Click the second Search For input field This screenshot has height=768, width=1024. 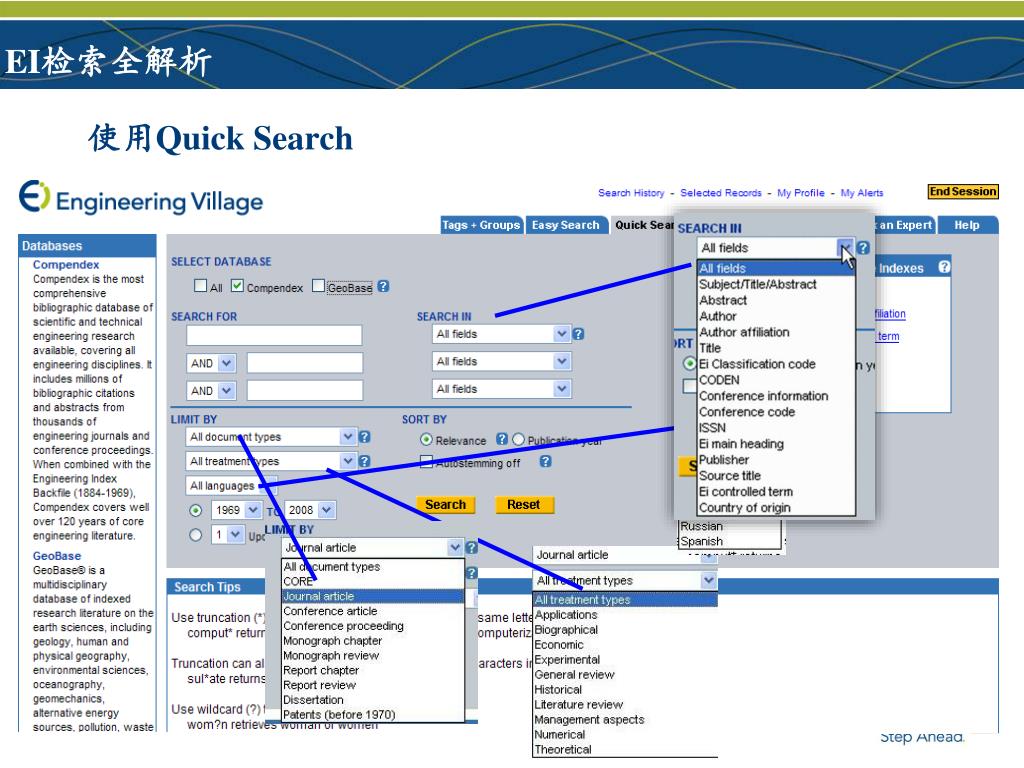(x=305, y=362)
